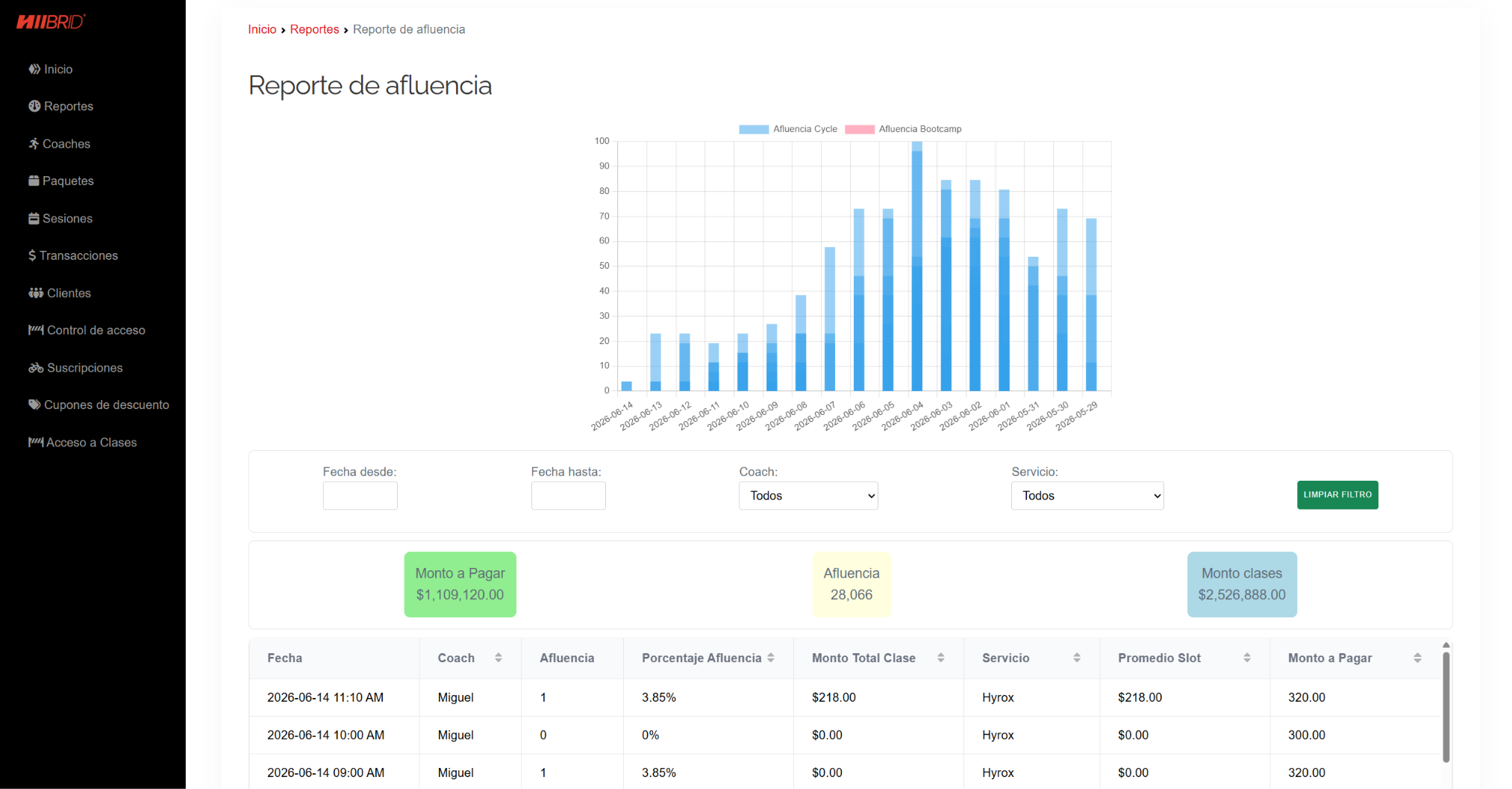Click the Miibrid logo
This screenshot has width=1512, height=789.
[51, 22]
